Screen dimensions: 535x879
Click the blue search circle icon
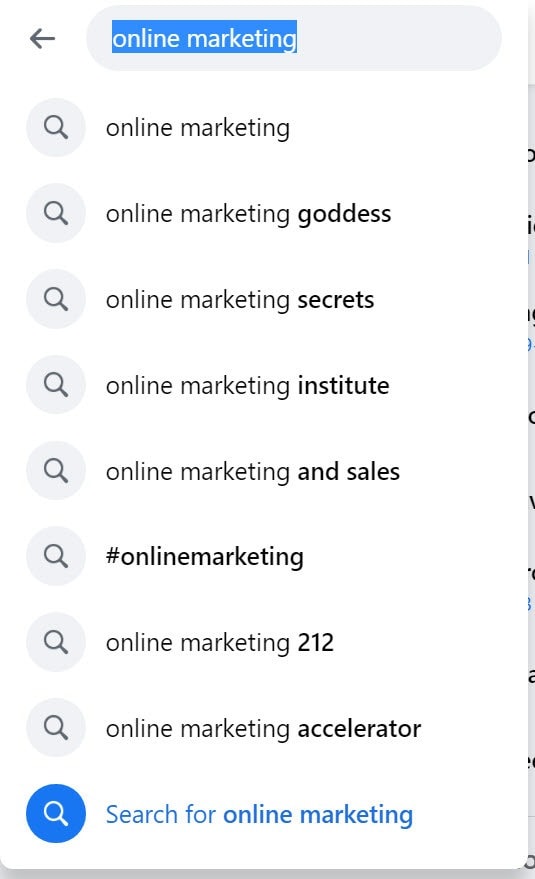click(56, 813)
